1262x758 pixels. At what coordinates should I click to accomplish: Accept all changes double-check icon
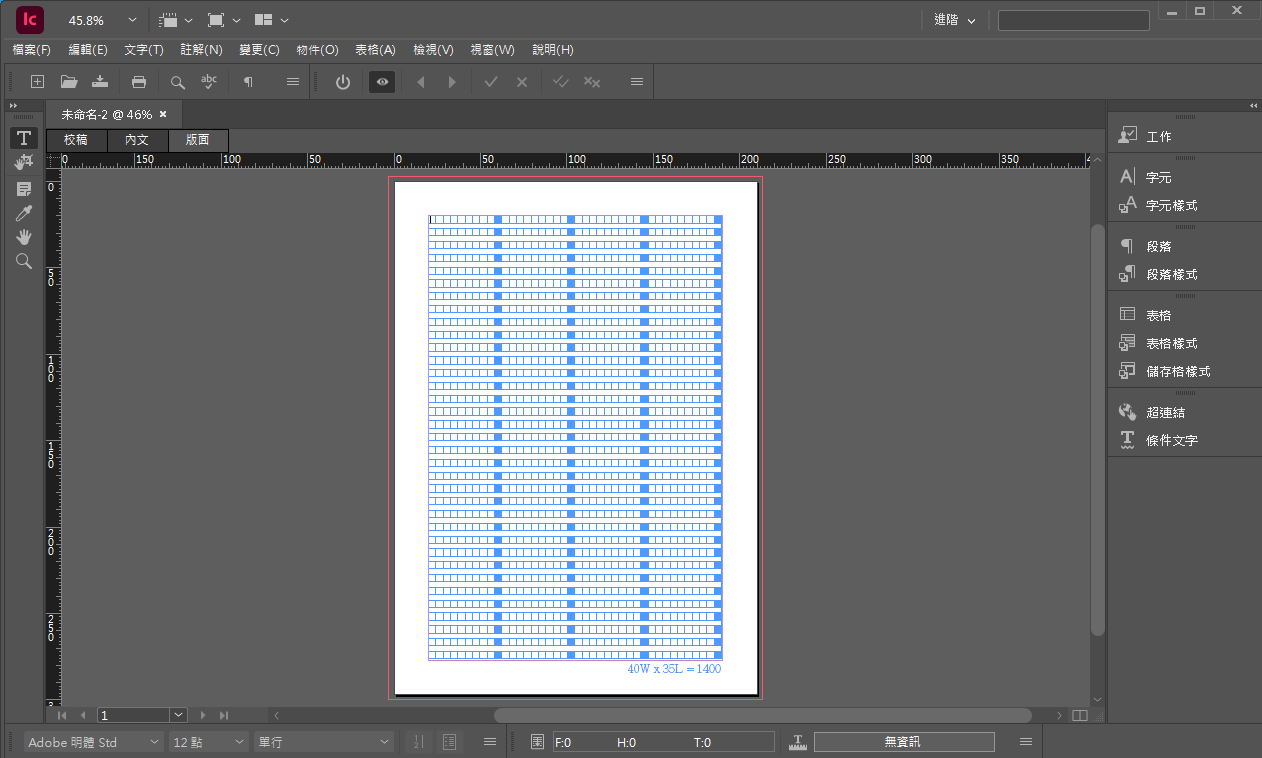click(x=561, y=82)
